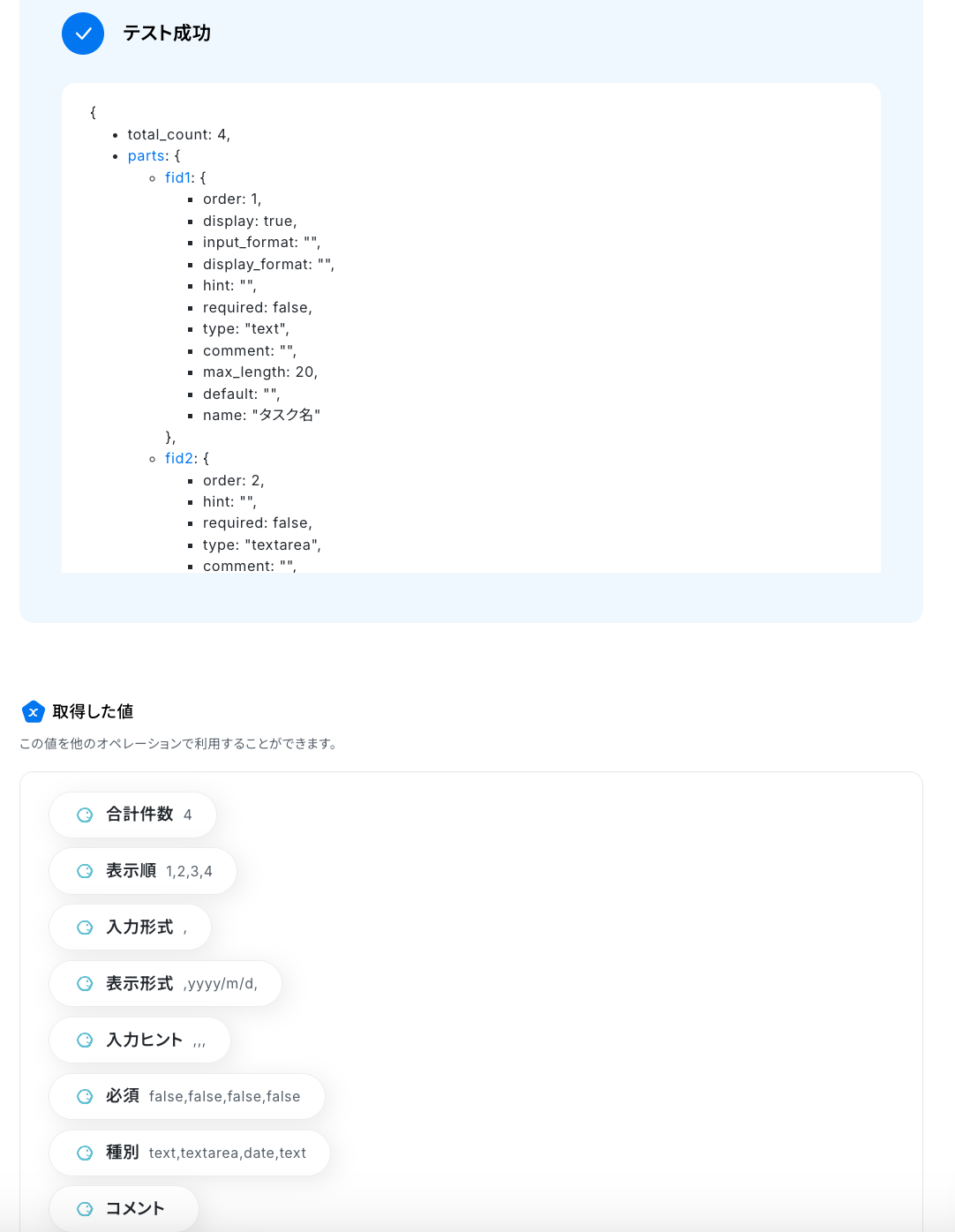This screenshot has height=1232, width=955.
Task: Click the icon in the 必須 chip
Action: pyautogui.click(x=85, y=1097)
